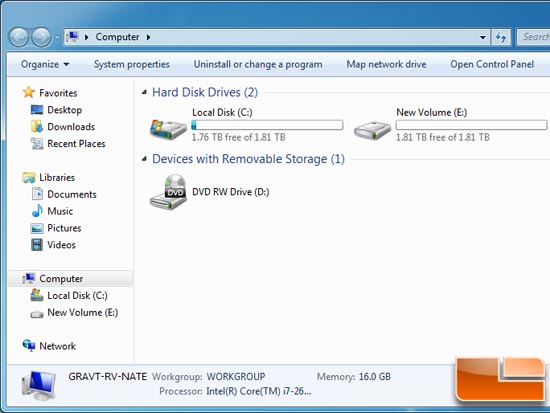This screenshot has height=413, width=550.
Task: Select Network in navigation pane
Action: coord(57,346)
